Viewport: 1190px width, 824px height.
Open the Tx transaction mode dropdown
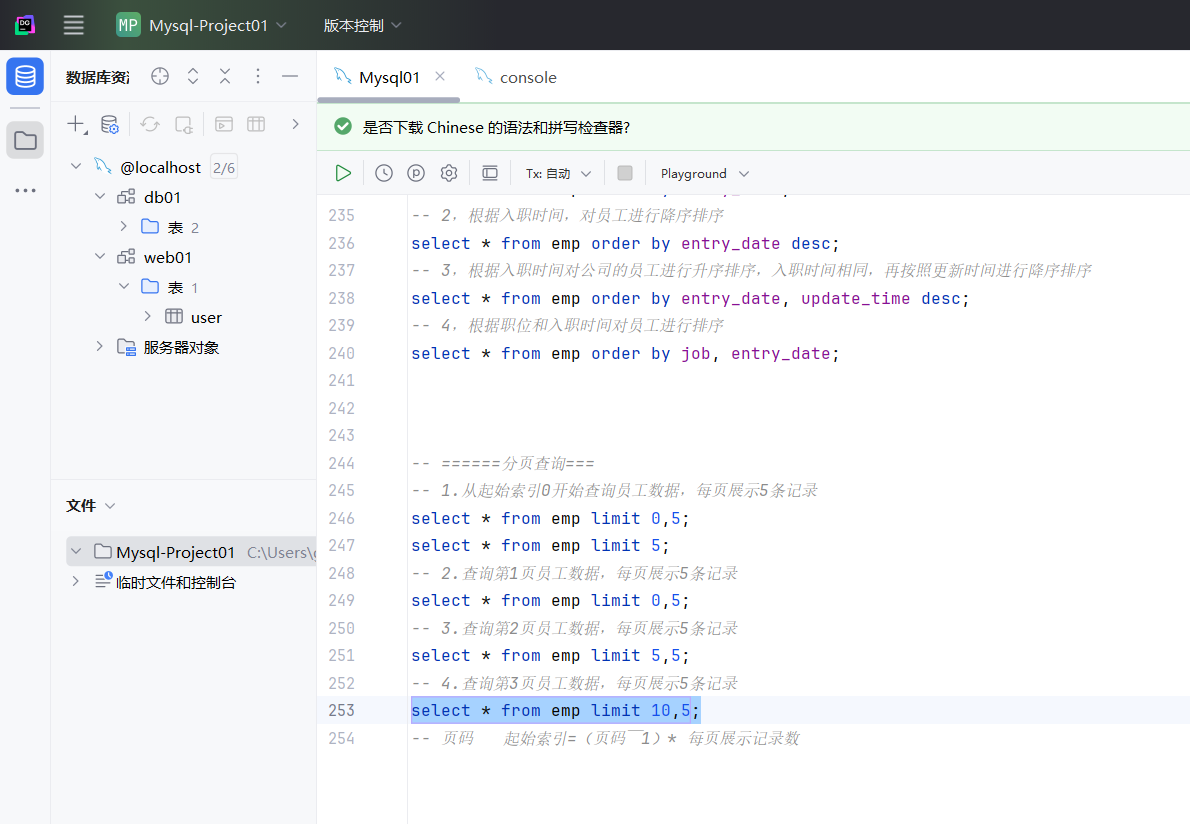[x=558, y=173]
